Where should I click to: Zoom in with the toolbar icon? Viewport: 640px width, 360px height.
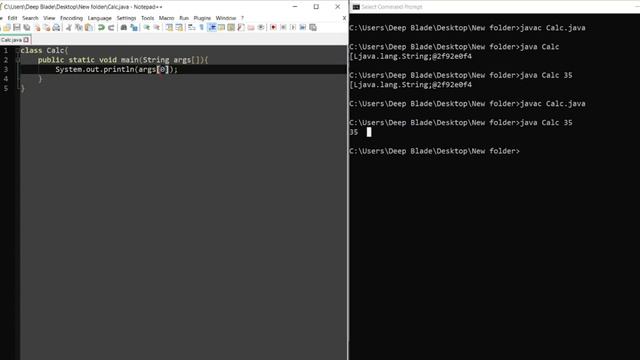(147, 27)
